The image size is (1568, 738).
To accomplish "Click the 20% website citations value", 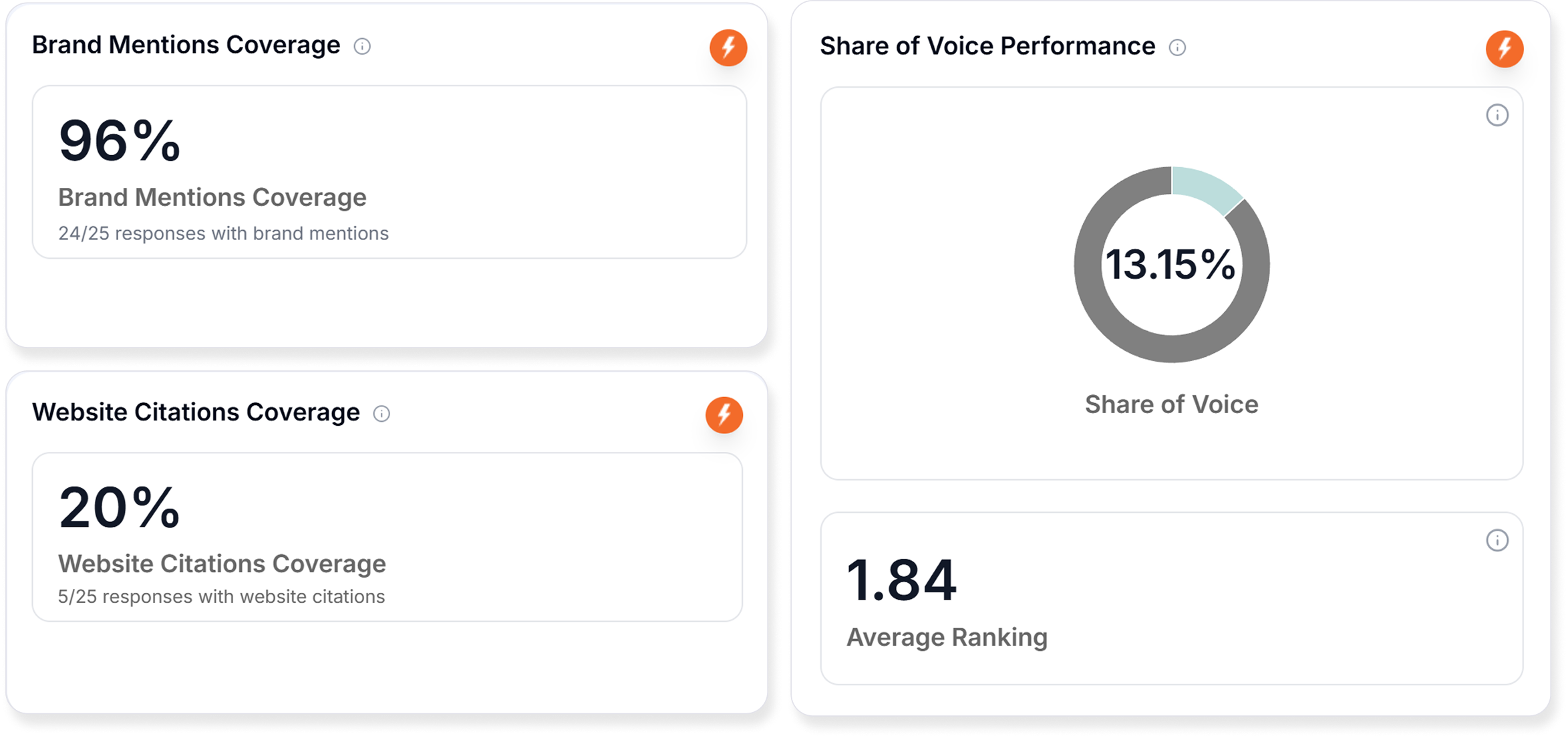I will tap(120, 507).
